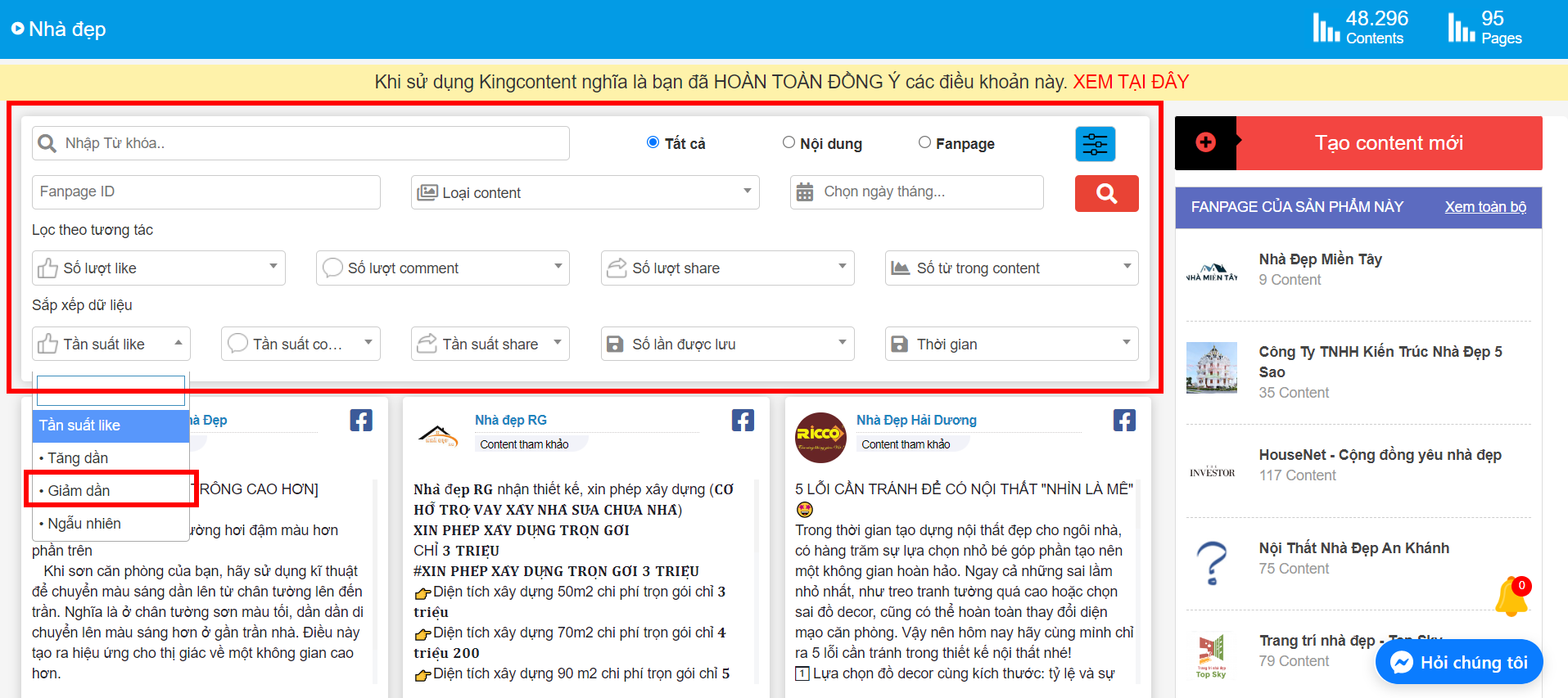The image size is (1568, 698).
Task: Click the Xem toàn bộ link
Action: (x=1485, y=207)
